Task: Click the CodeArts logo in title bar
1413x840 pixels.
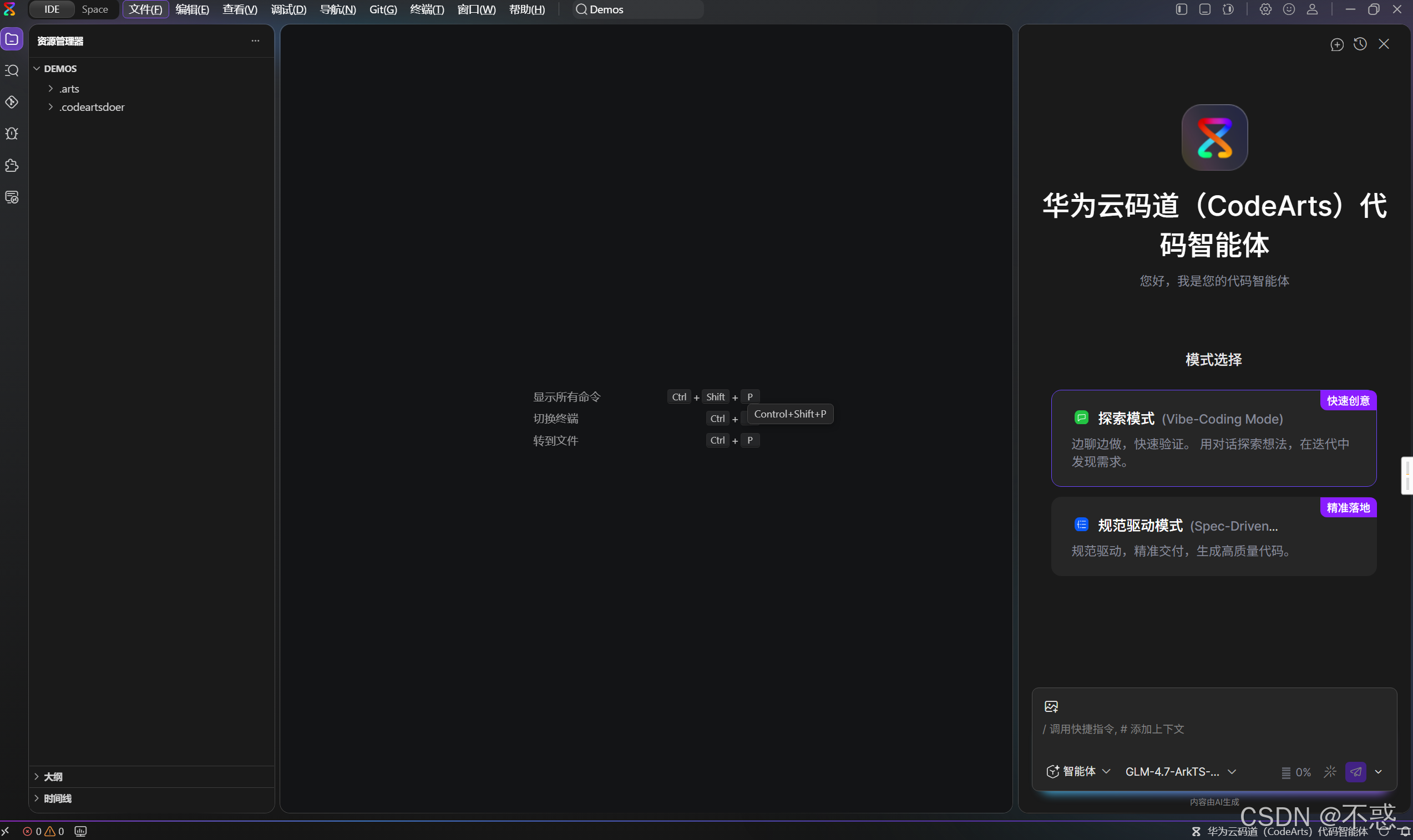Action: [x=9, y=9]
